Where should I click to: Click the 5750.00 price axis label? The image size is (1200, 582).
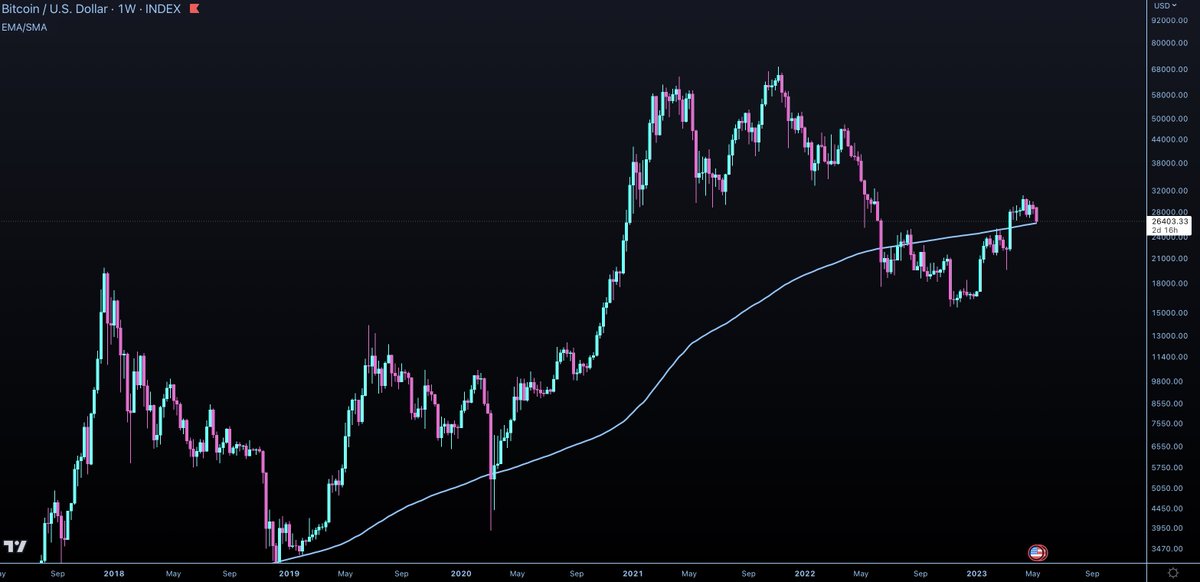pyautogui.click(x=1169, y=467)
